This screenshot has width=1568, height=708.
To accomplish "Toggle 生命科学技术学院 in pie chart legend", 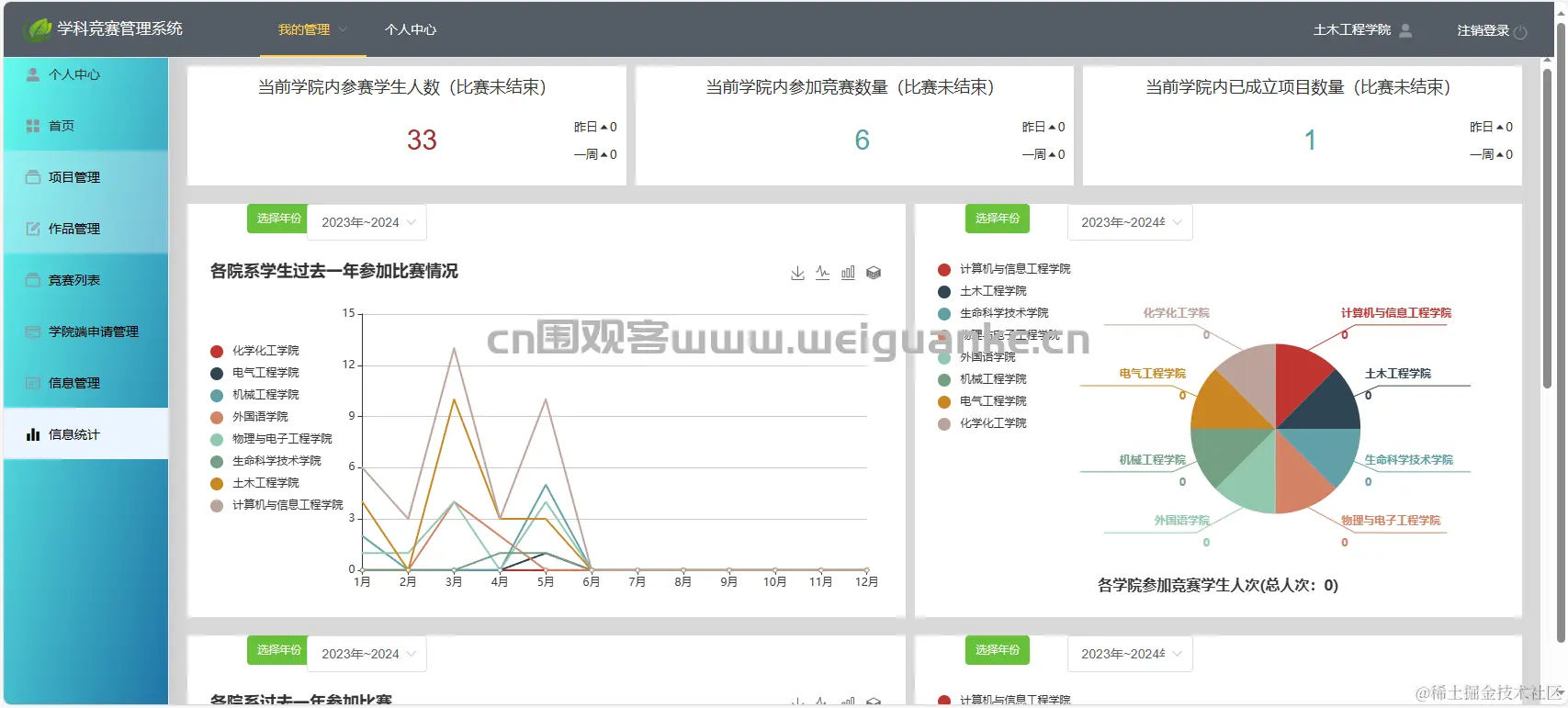I will (993, 313).
